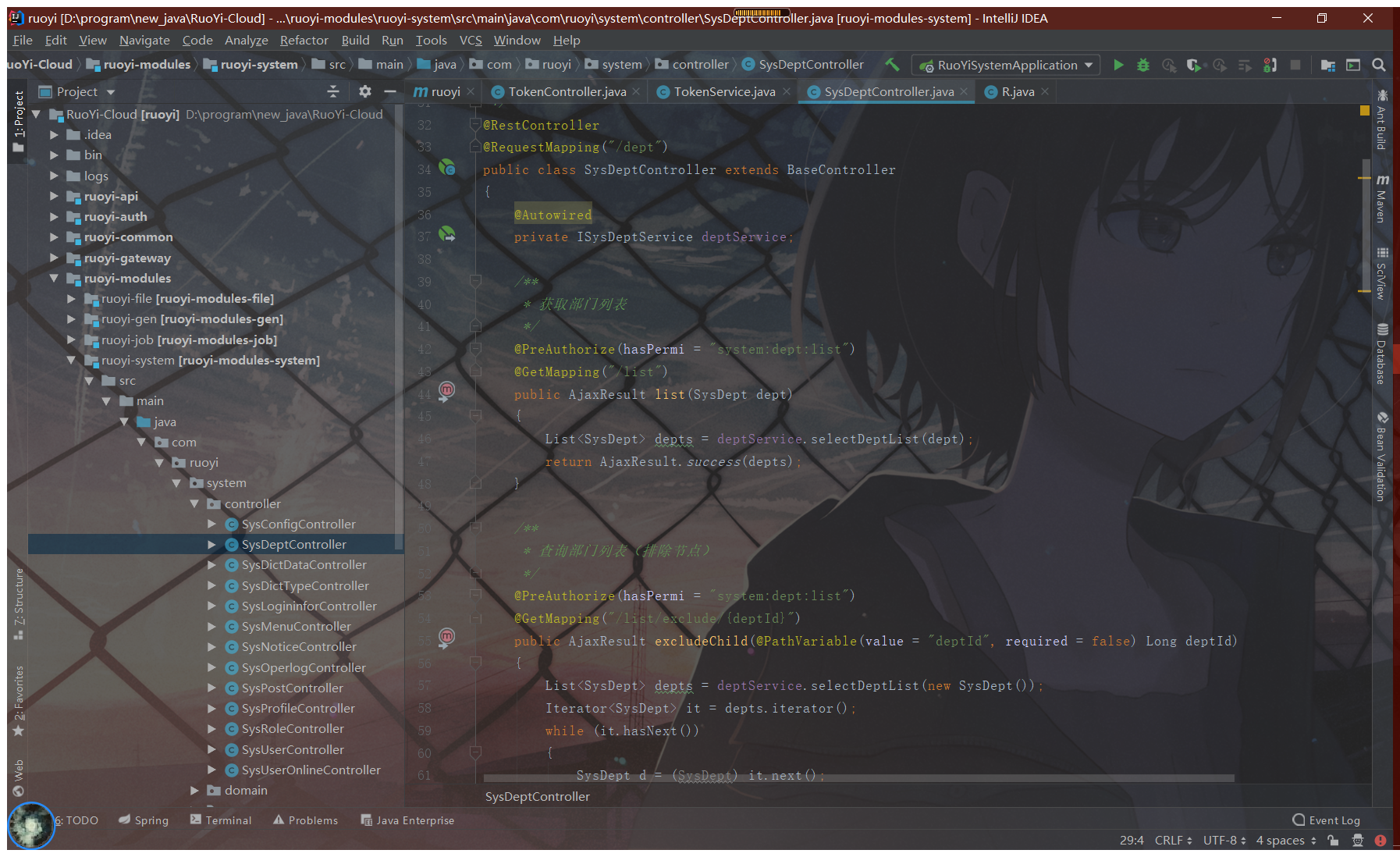Open the Refactor menu

click(304, 40)
